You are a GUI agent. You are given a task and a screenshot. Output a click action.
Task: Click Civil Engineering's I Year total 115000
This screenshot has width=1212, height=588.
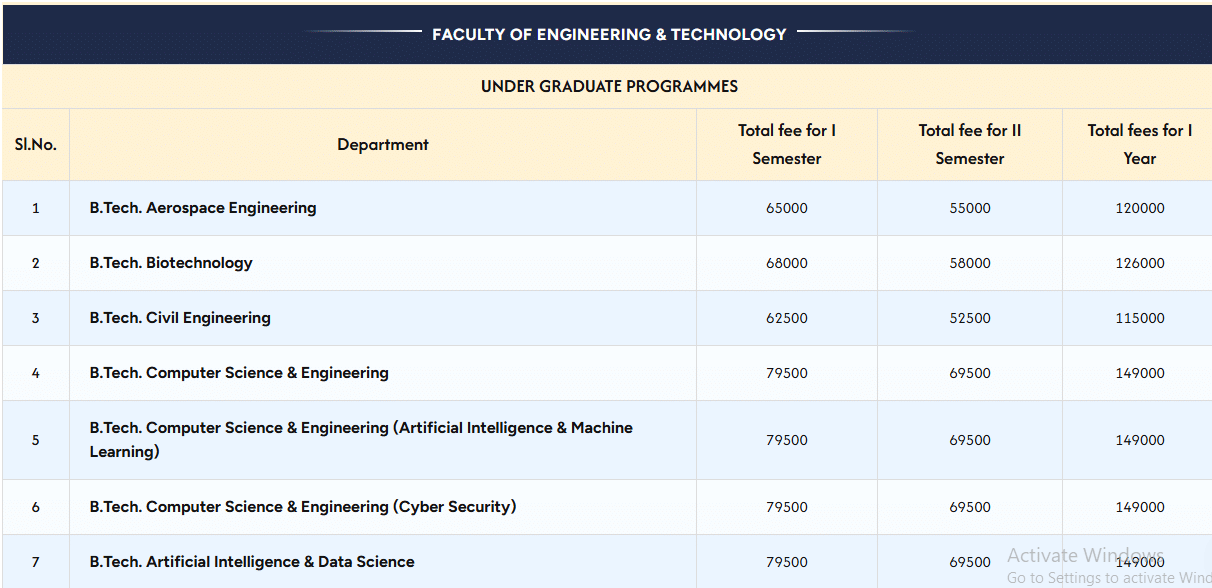1140,318
